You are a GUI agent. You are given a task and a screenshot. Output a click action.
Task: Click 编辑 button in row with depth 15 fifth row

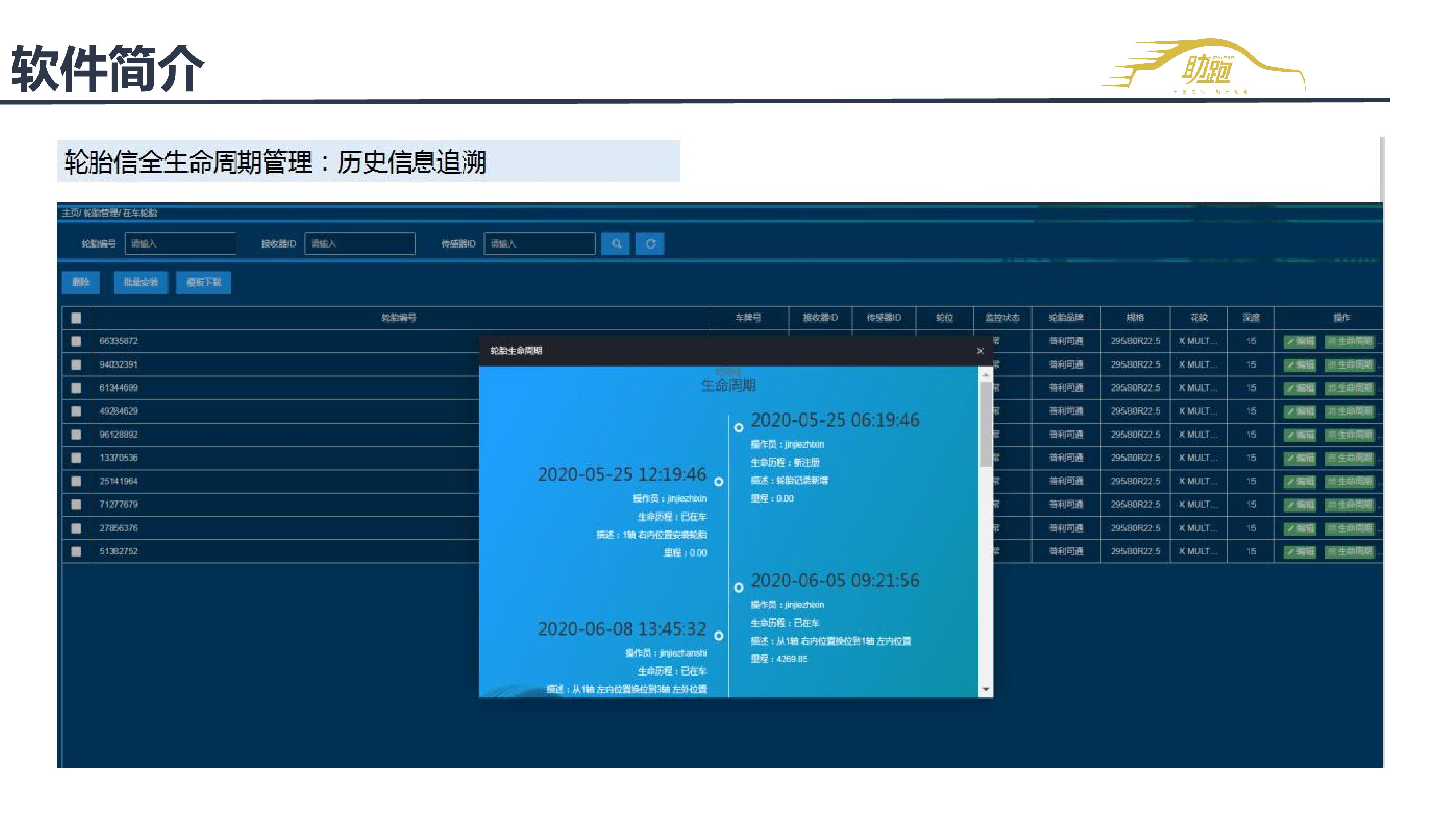1299,435
